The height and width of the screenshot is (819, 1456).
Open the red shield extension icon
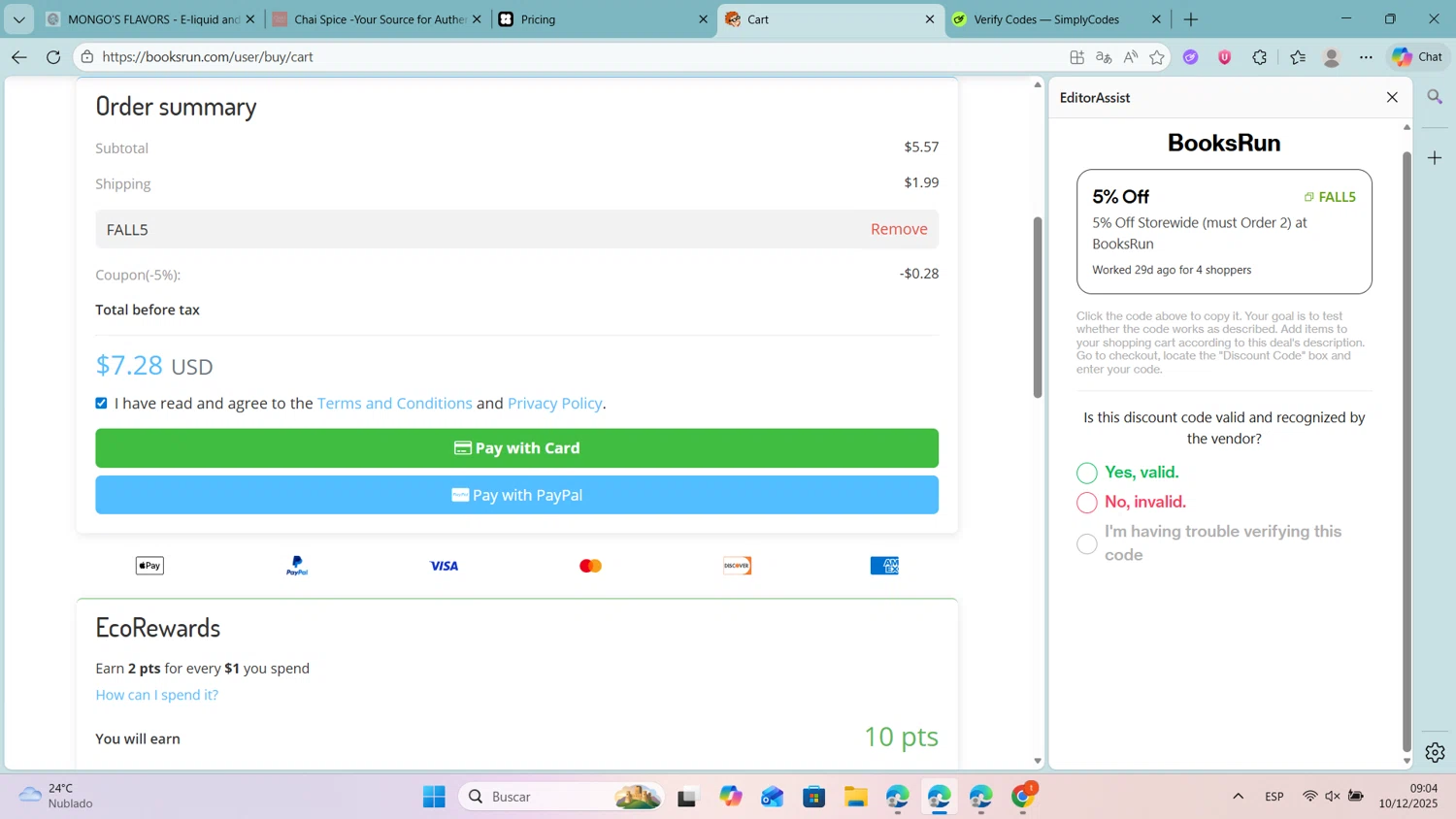(1225, 57)
